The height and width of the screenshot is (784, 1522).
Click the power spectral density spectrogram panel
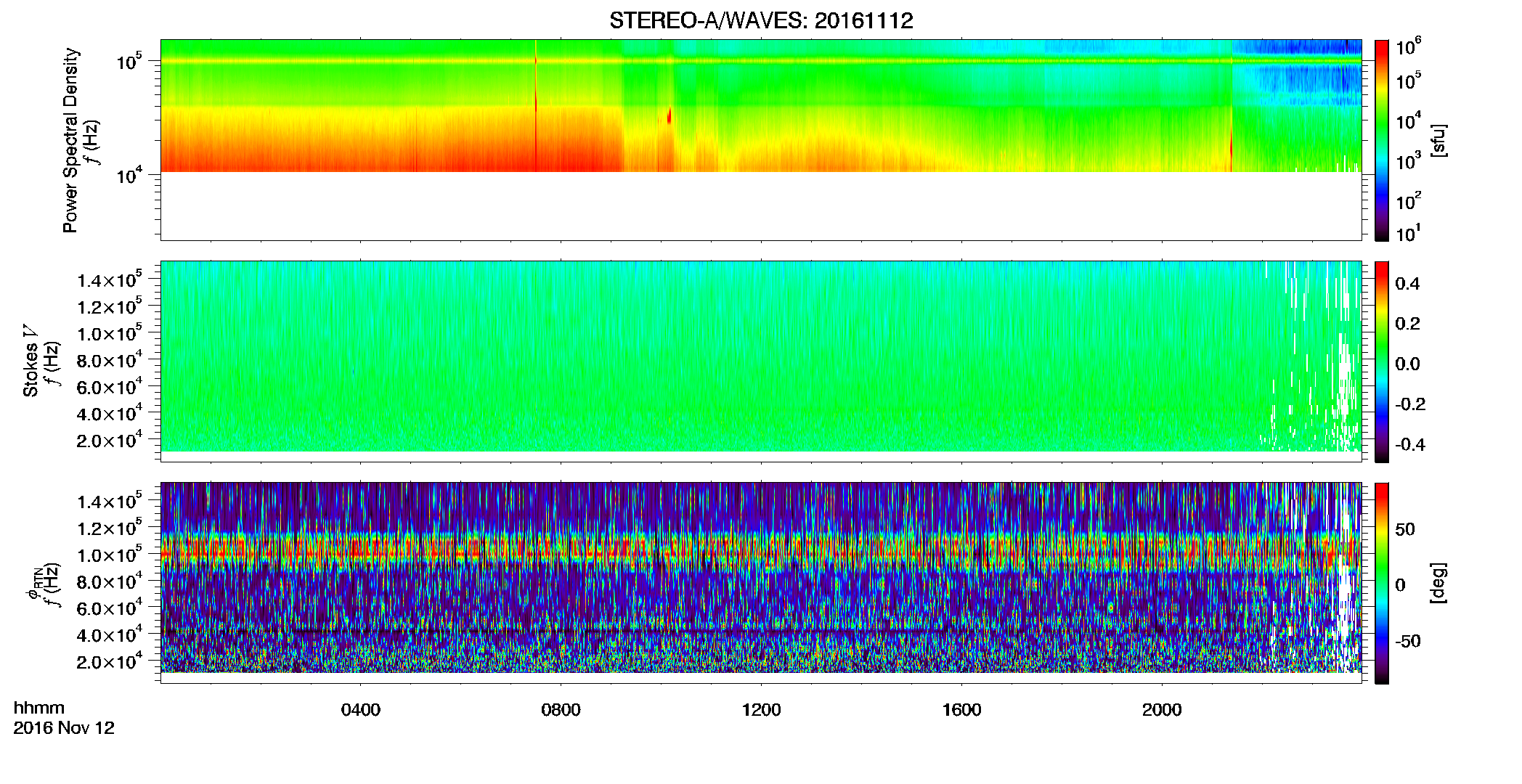(761, 140)
